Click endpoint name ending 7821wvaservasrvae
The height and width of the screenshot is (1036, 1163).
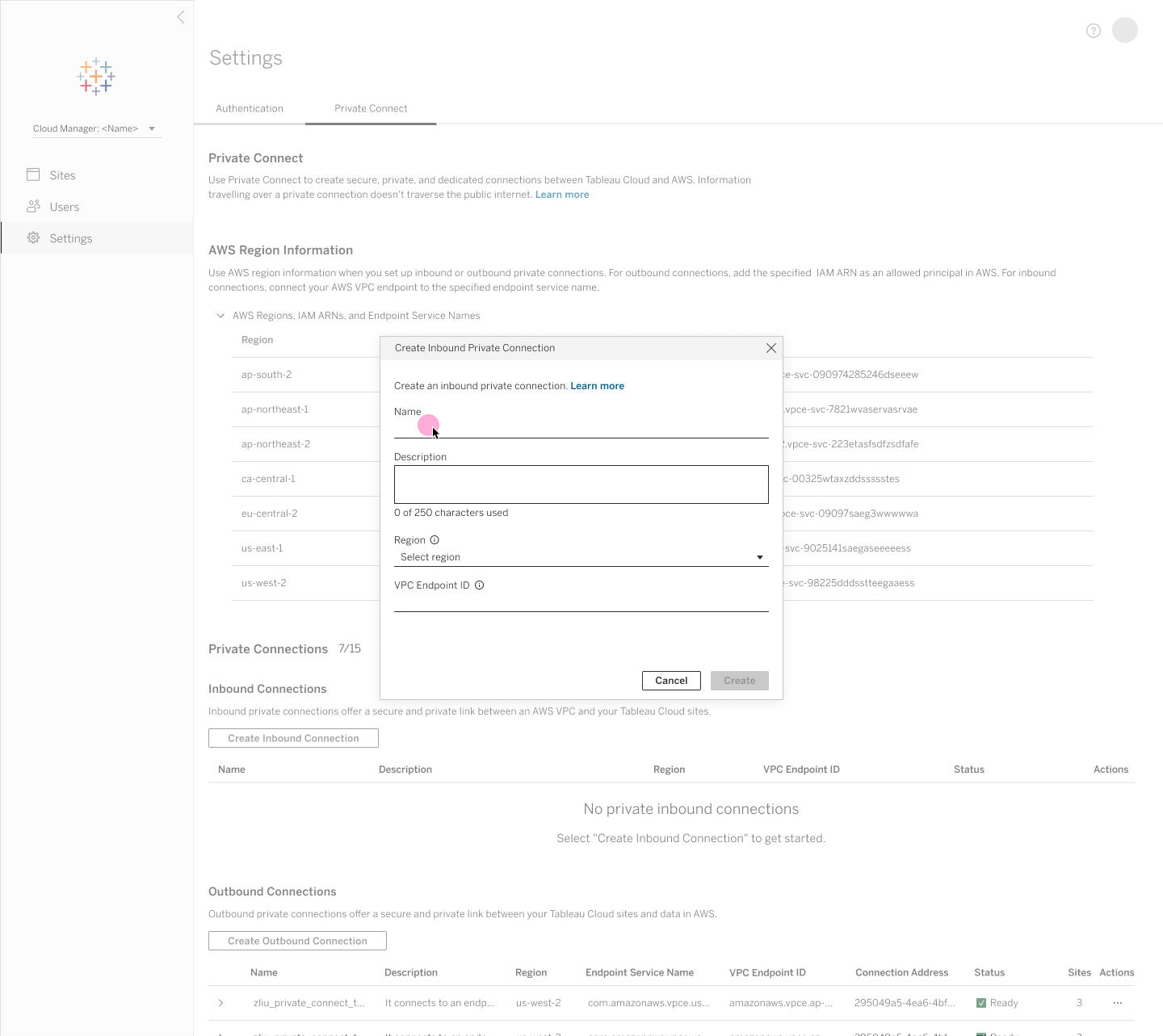[x=850, y=409]
